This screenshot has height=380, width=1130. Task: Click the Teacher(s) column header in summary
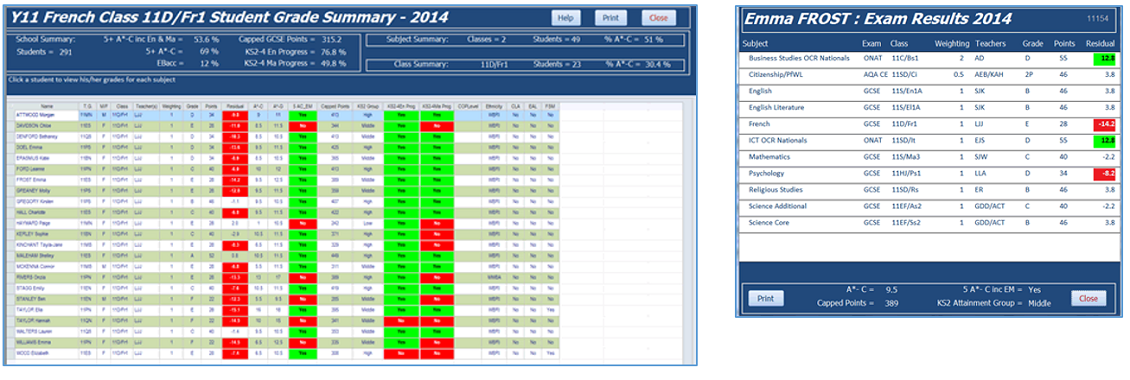(146, 106)
